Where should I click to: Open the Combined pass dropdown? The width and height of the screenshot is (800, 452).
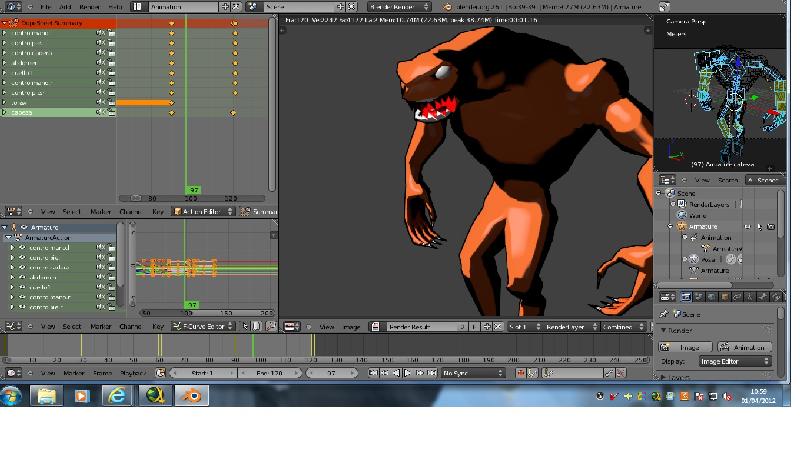pyautogui.click(x=622, y=327)
